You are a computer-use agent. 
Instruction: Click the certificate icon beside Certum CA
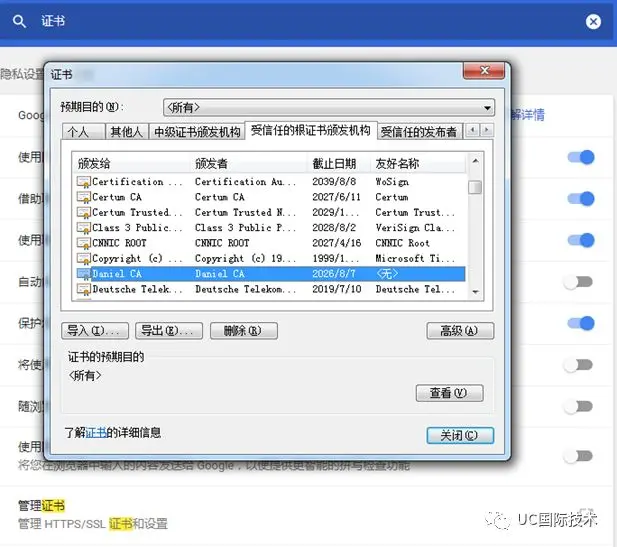[83, 197]
